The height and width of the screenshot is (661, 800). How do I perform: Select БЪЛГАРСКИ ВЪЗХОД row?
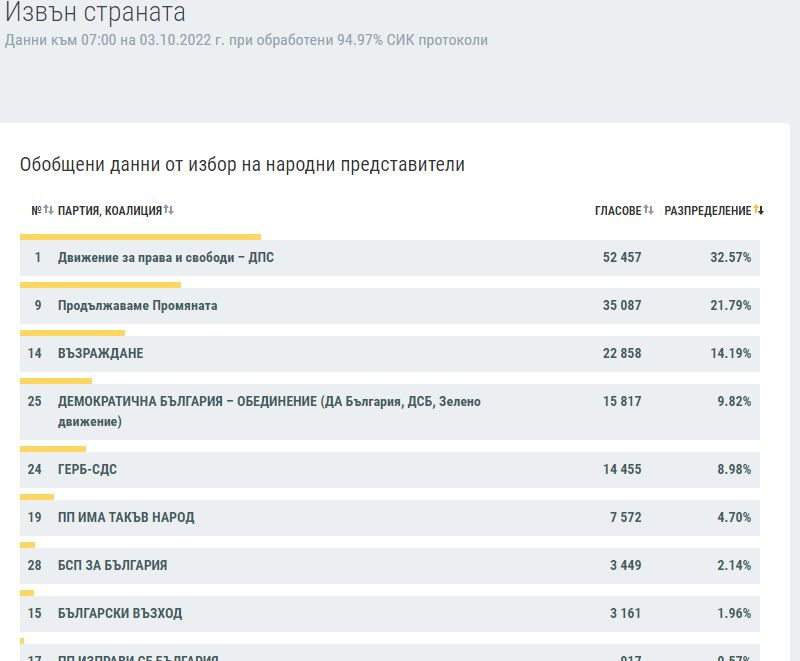point(390,614)
